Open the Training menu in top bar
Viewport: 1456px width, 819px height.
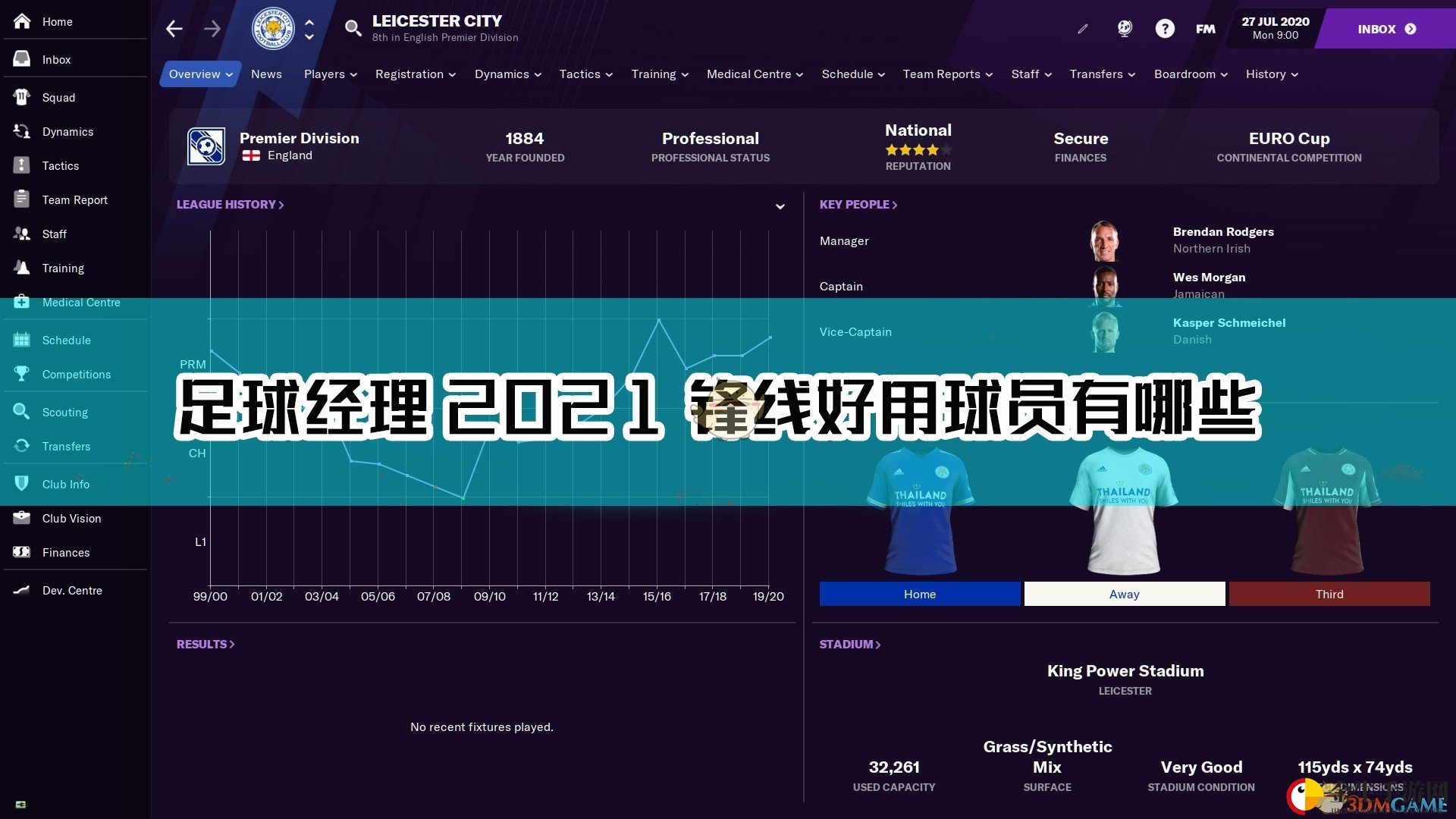pyautogui.click(x=660, y=74)
